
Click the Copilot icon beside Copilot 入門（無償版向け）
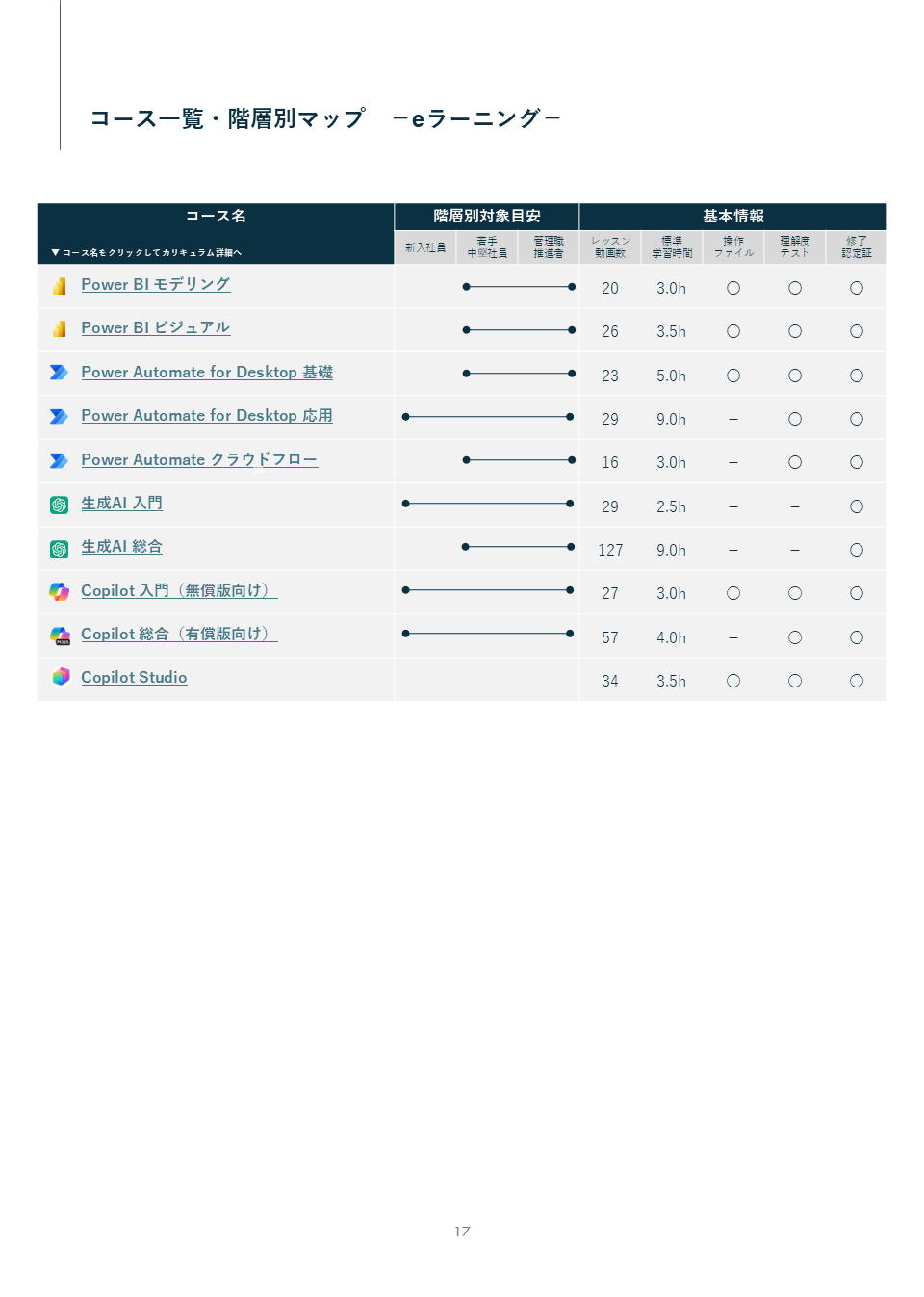pyautogui.click(x=59, y=590)
